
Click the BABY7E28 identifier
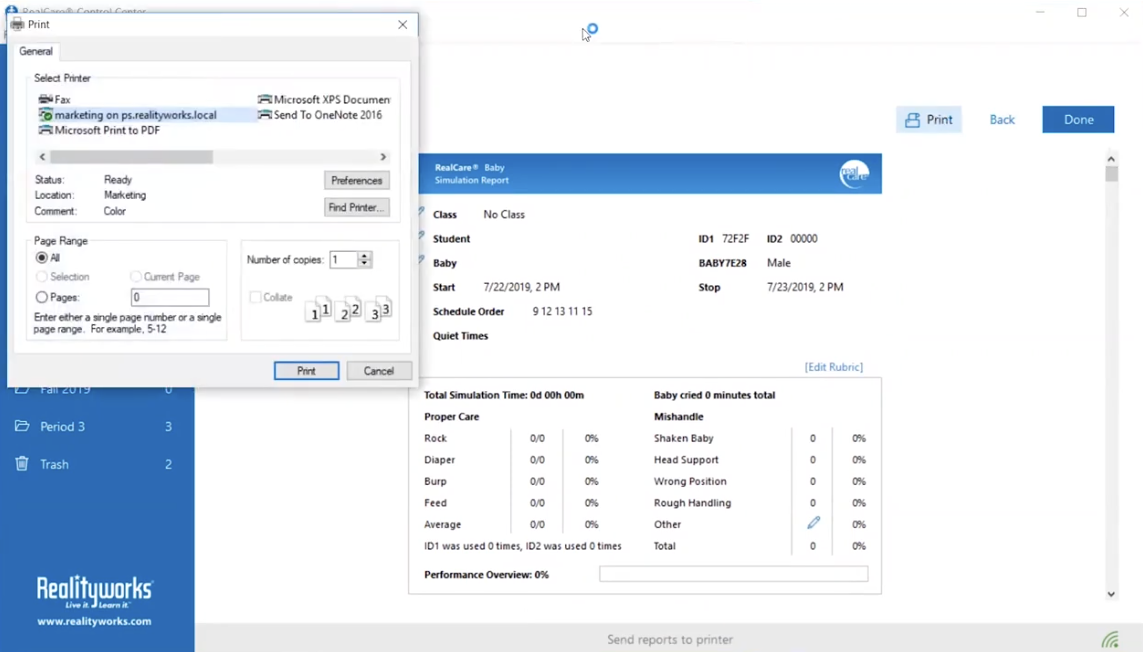[x=722, y=263]
